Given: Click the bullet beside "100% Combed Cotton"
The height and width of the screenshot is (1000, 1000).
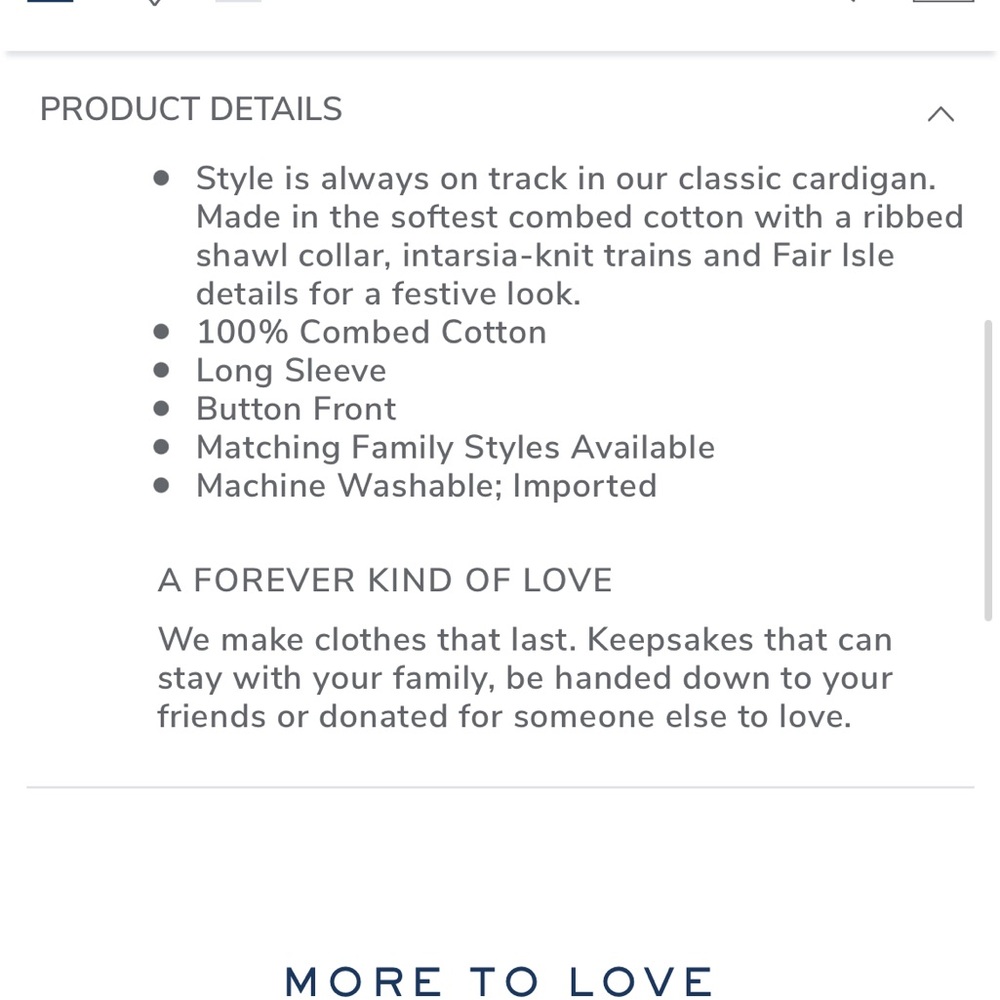Looking at the screenshot, I should click(x=162, y=332).
